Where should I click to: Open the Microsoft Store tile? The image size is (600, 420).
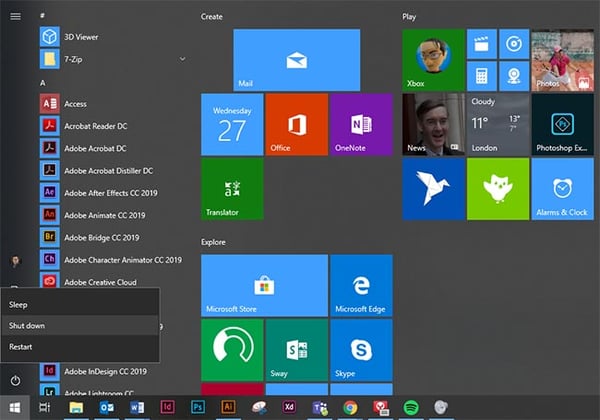(x=264, y=285)
